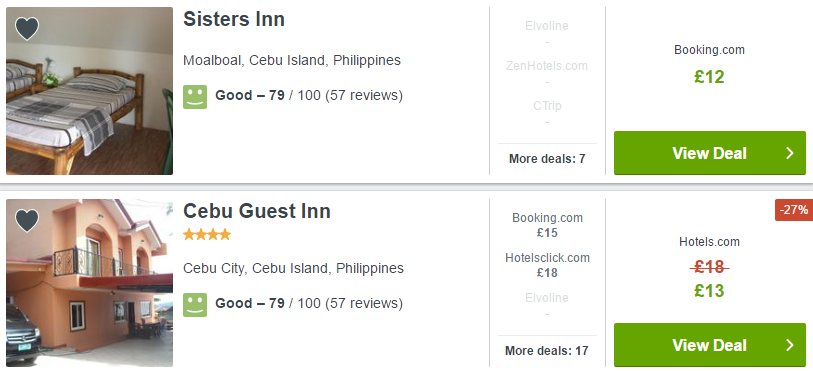The height and width of the screenshot is (371, 813).
Task: Select Hotelsclick.com £18 offer
Action: point(547,265)
